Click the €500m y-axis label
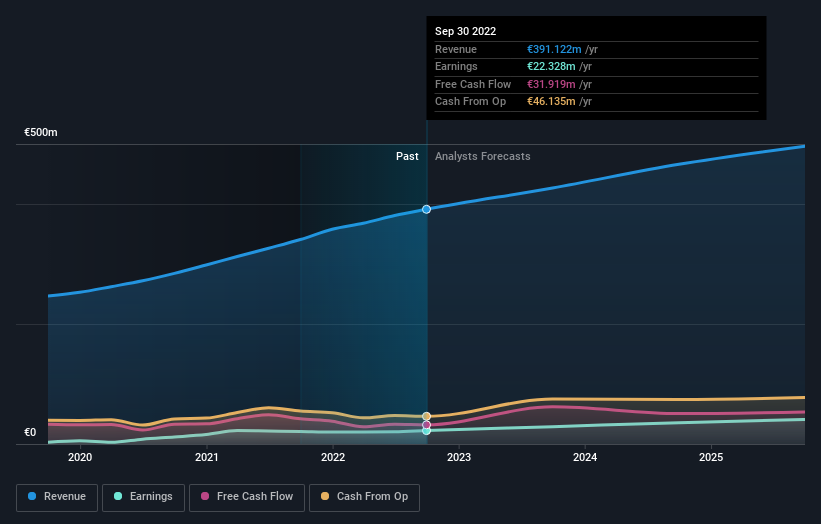Image resolution: width=821 pixels, height=524 pixels. (x=41, y=132)
